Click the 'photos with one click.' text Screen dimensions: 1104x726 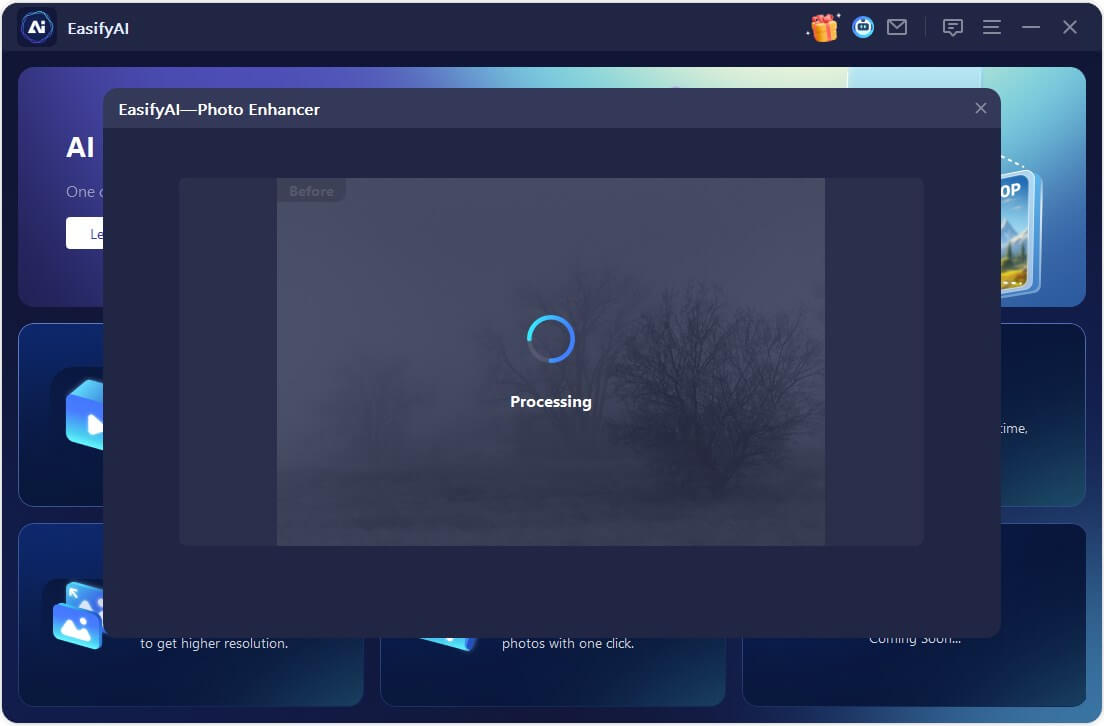[x=567, y=643]
